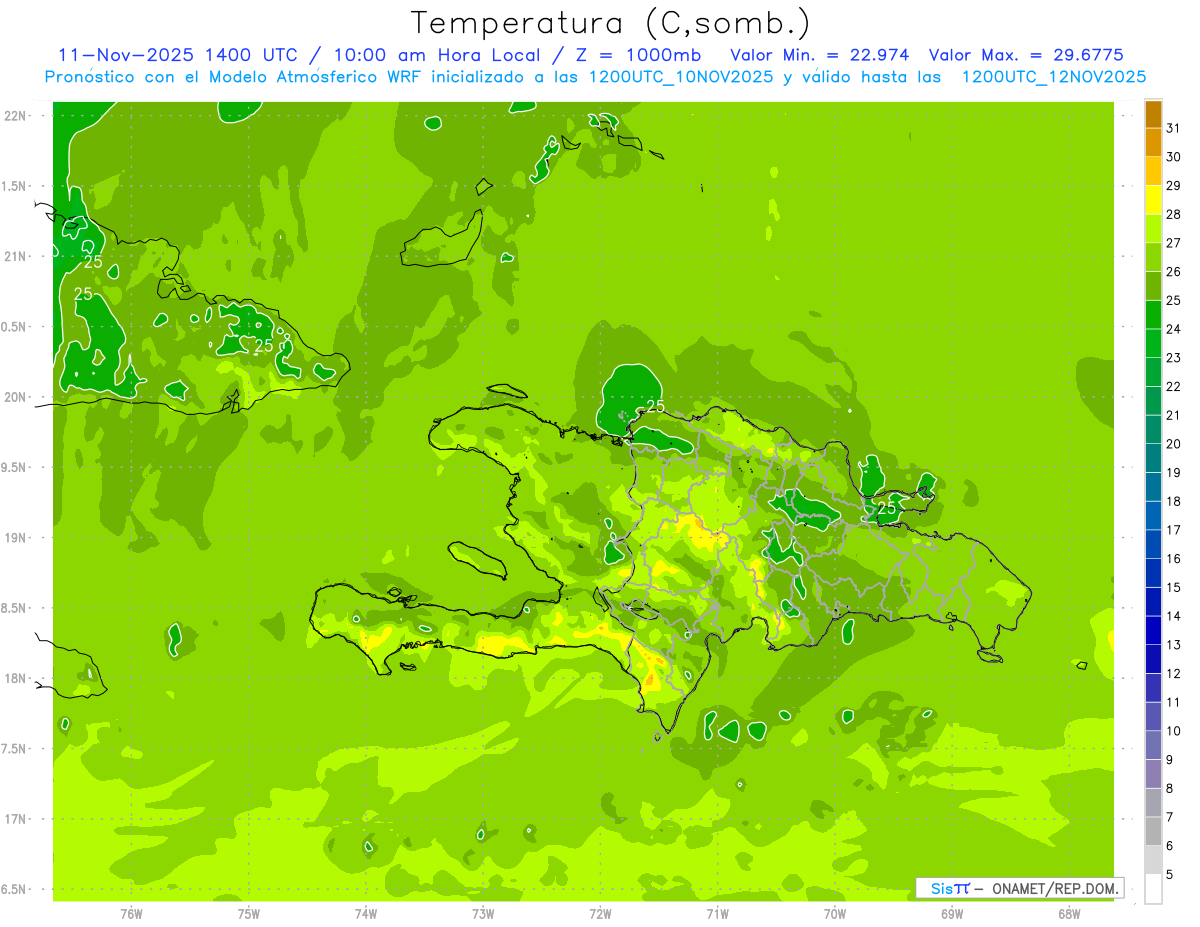The image size is (1200, 927).
Task: Click the colorbar scale label 25
Action: coord(1173,300)
